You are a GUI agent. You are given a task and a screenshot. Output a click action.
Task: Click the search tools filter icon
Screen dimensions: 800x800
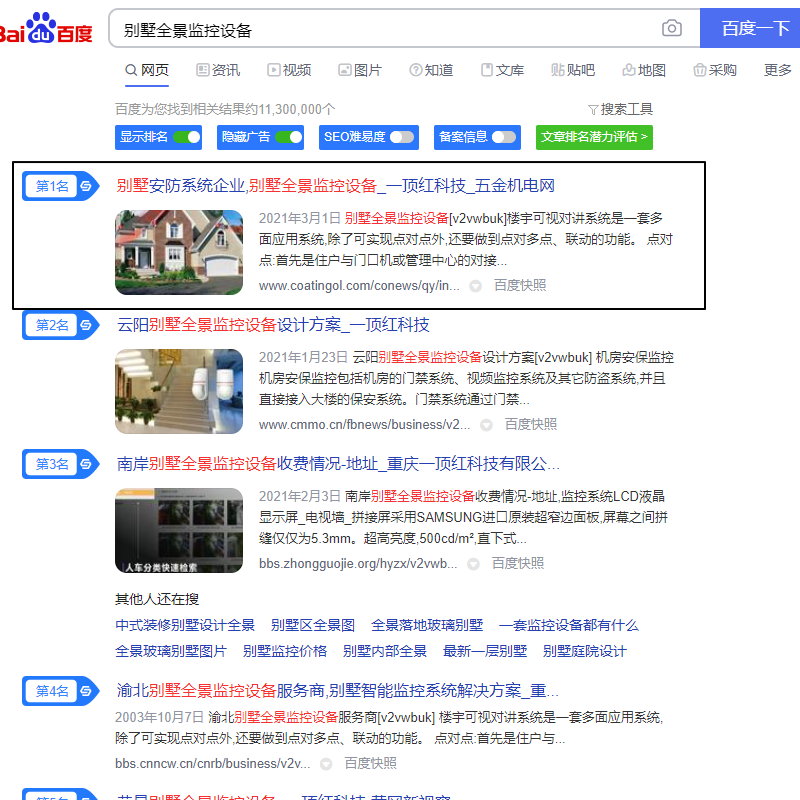[593, 110]
